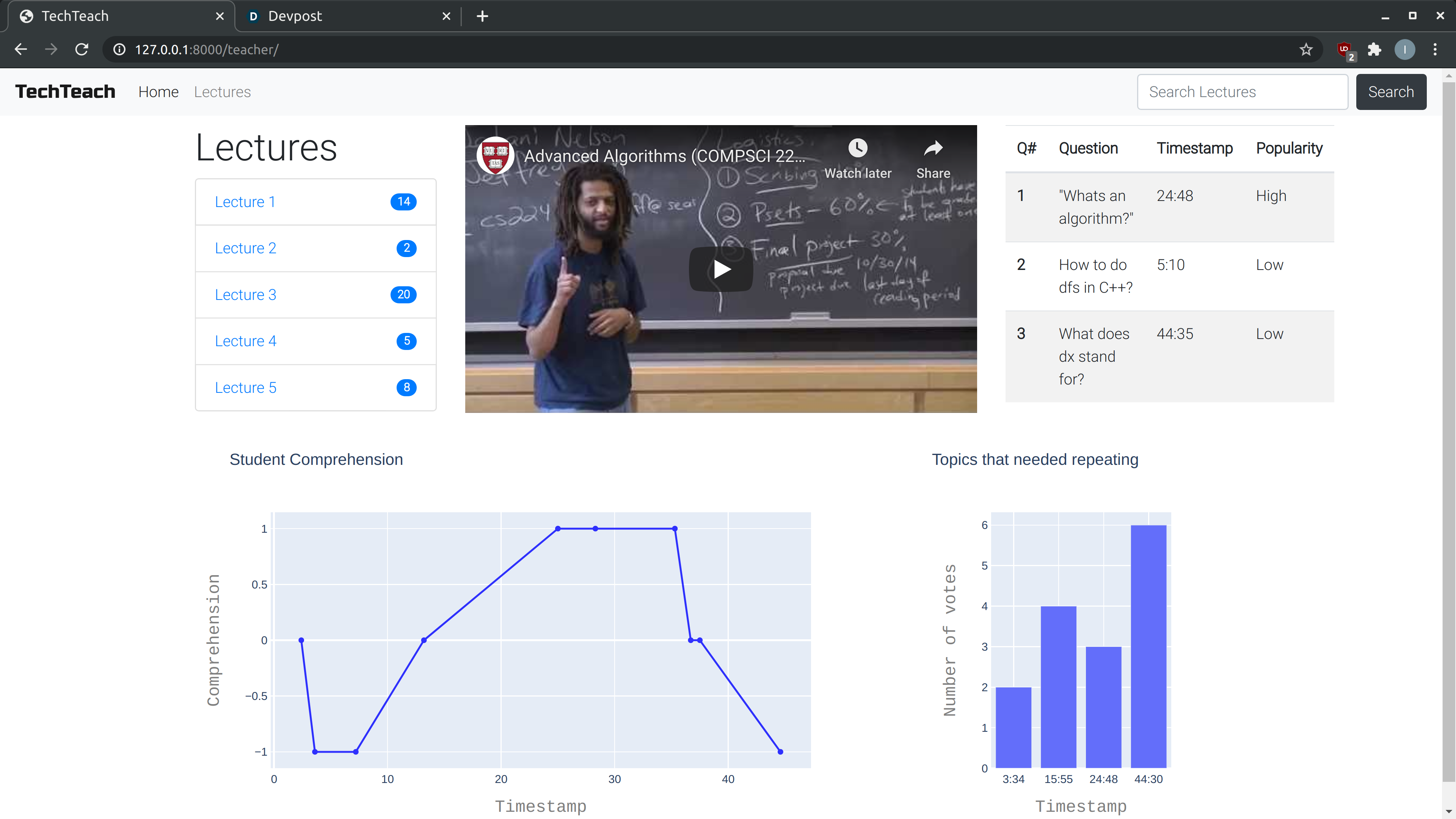The height and width of the screenshot is (819, 1456).
Task: Open the uBlock extension icon
Action: tap(1345, 50)
